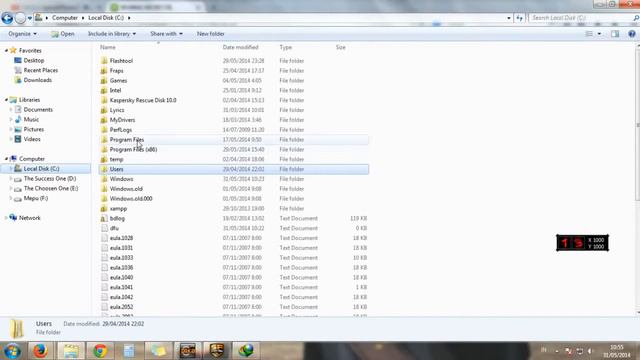640x360 pixels.
Task: Select the MyDrivers folder icon
Action: (x=104, y=120)
